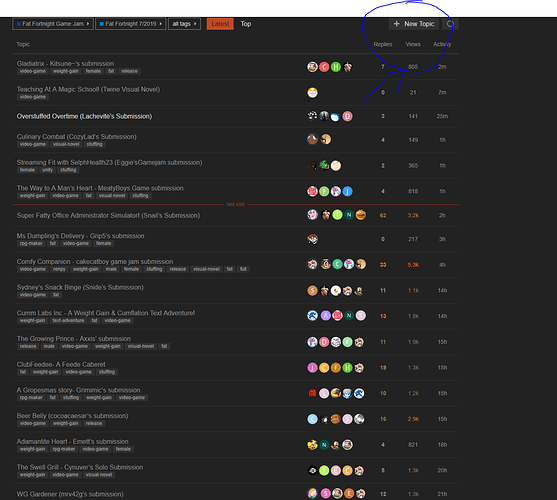Sort topics by Views column header
This screenshot has width=557, height=500.
[413, 44]
